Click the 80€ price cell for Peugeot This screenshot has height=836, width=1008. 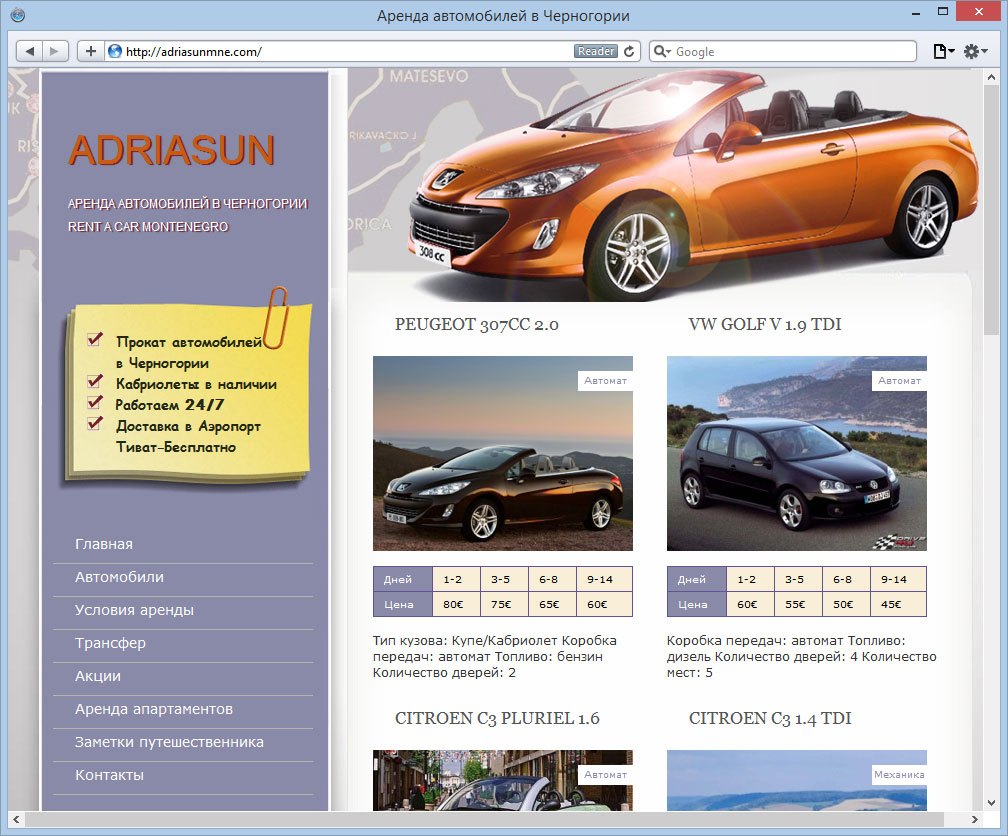tap(456, 604)
